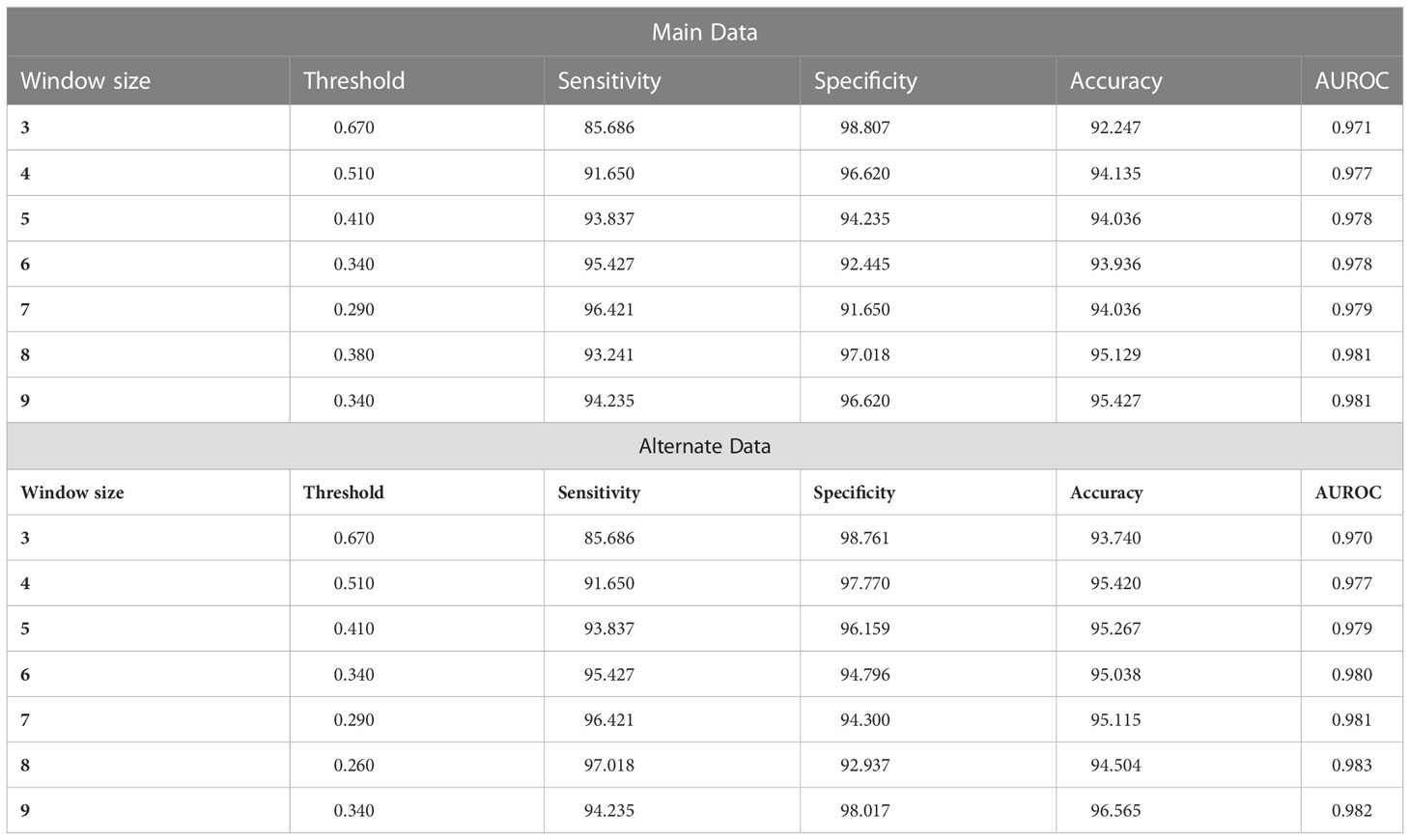1410x840 pixels.
Task: Select sensitivity value 97.018 in Alternate Data
Action: (608, 766)
